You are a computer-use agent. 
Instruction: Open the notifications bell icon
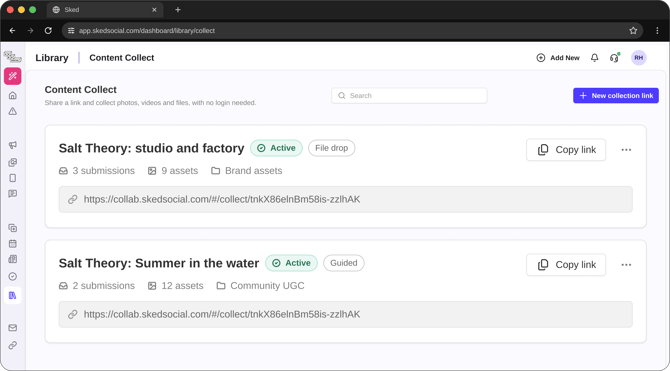click(594, 58)
